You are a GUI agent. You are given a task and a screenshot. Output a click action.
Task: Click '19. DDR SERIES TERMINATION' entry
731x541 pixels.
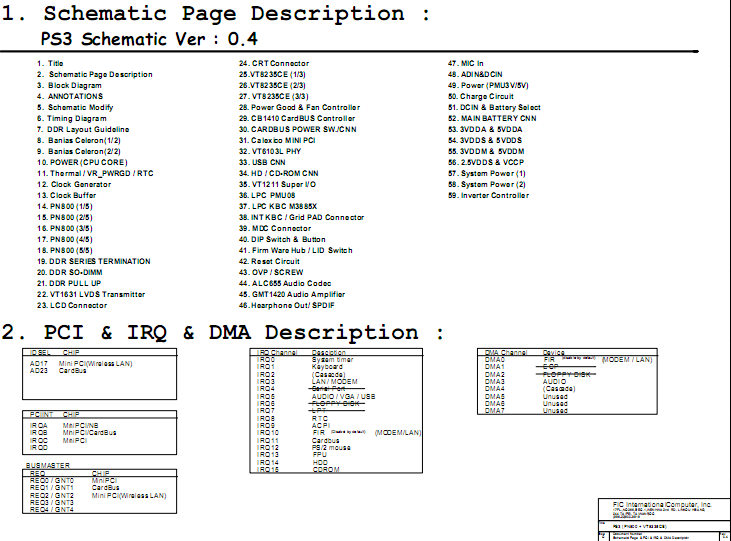[x=94, y=262]
